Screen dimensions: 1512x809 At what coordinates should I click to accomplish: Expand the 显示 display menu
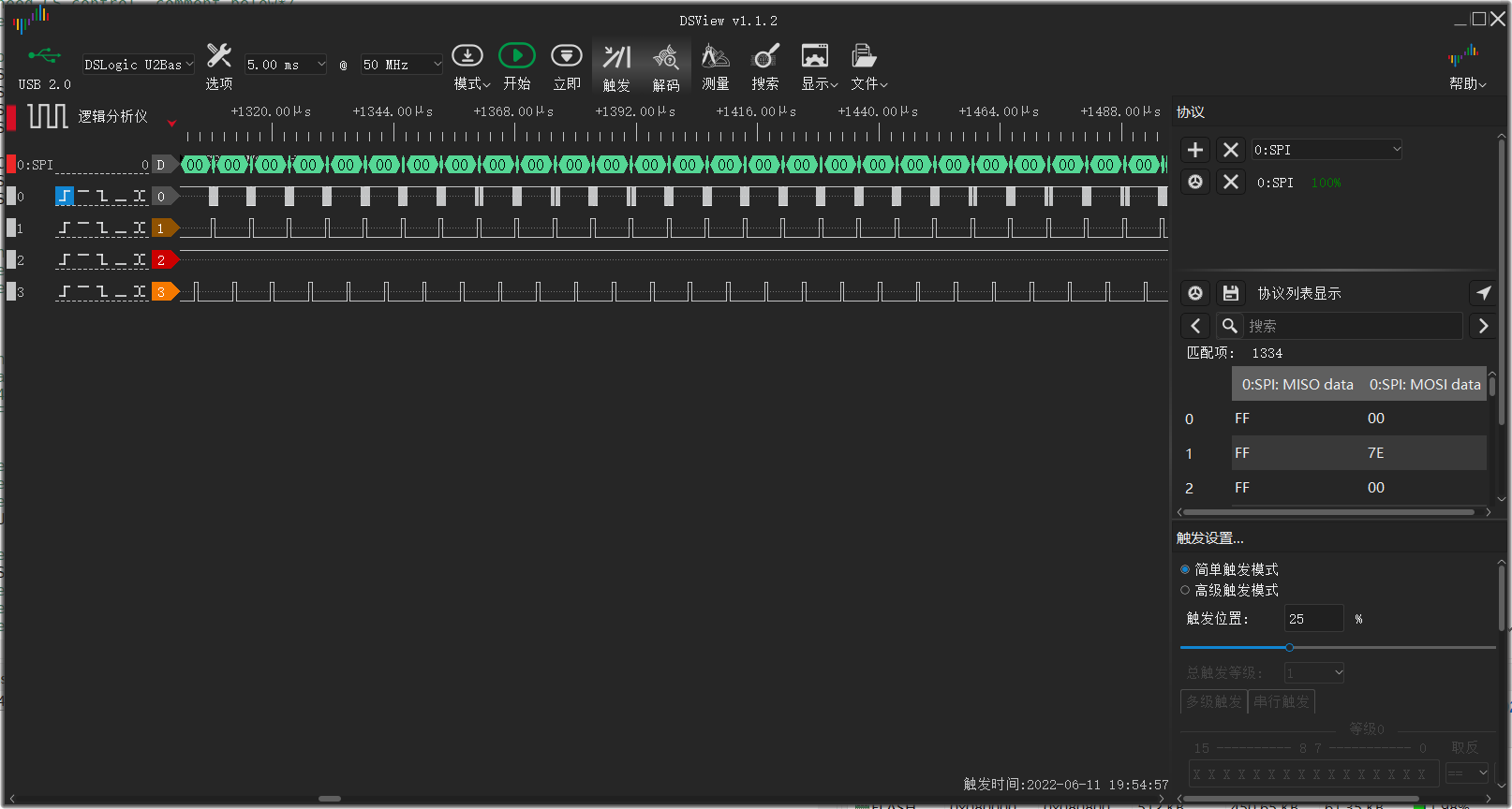[x=819, y=66]
